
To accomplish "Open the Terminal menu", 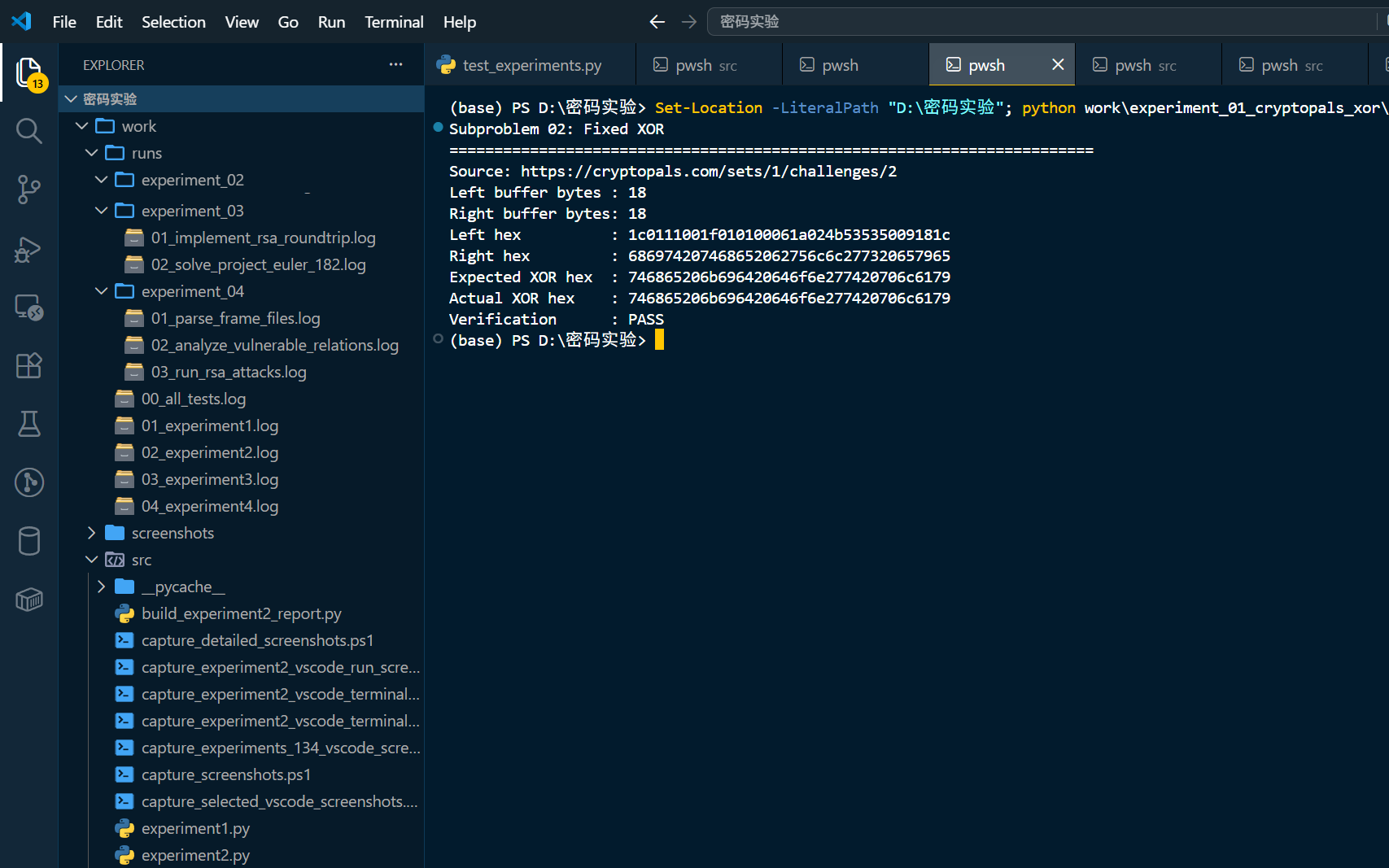I will pos(394,22).
